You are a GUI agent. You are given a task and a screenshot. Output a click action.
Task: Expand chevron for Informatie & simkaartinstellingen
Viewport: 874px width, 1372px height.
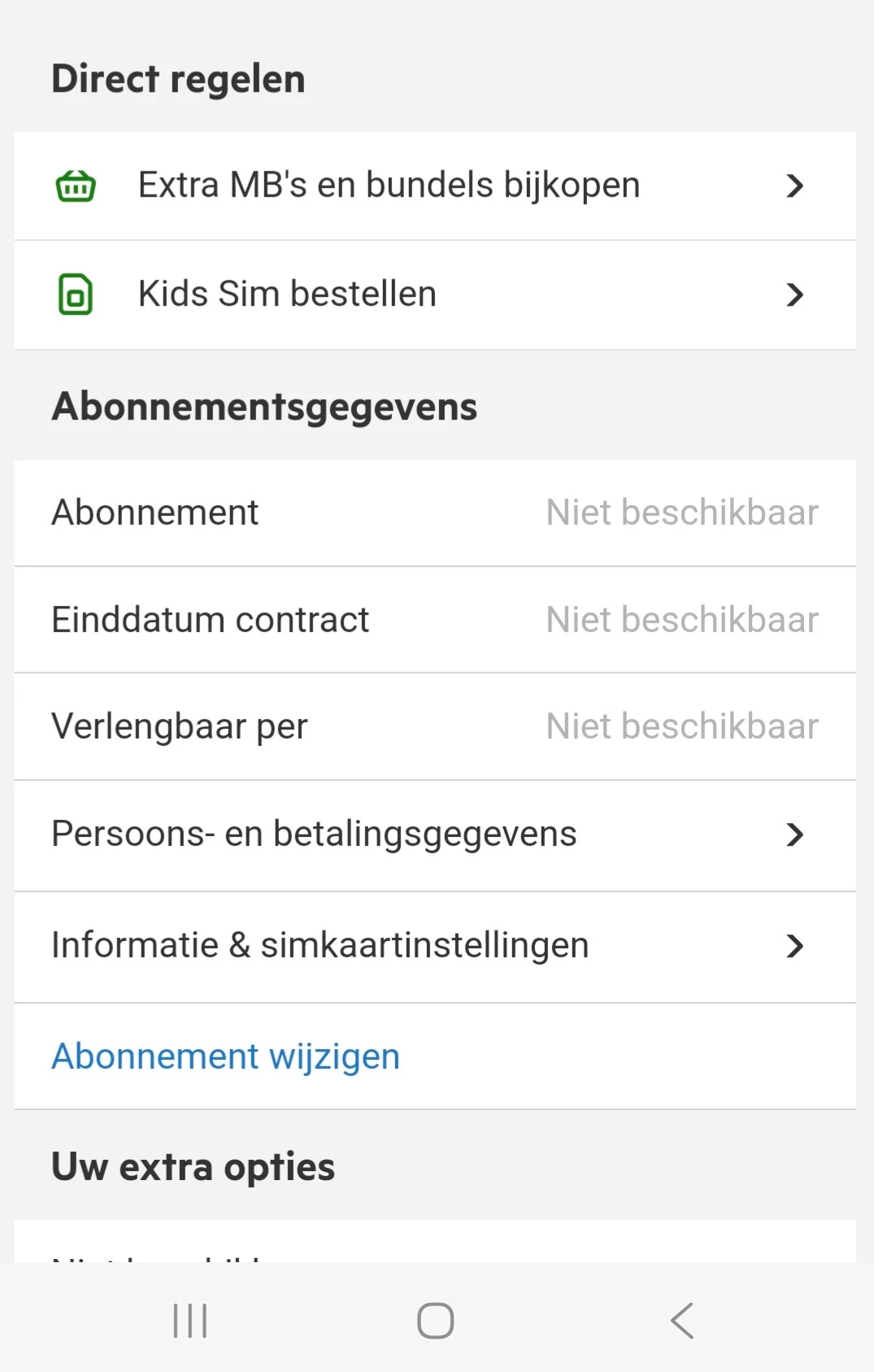[794, 946]
